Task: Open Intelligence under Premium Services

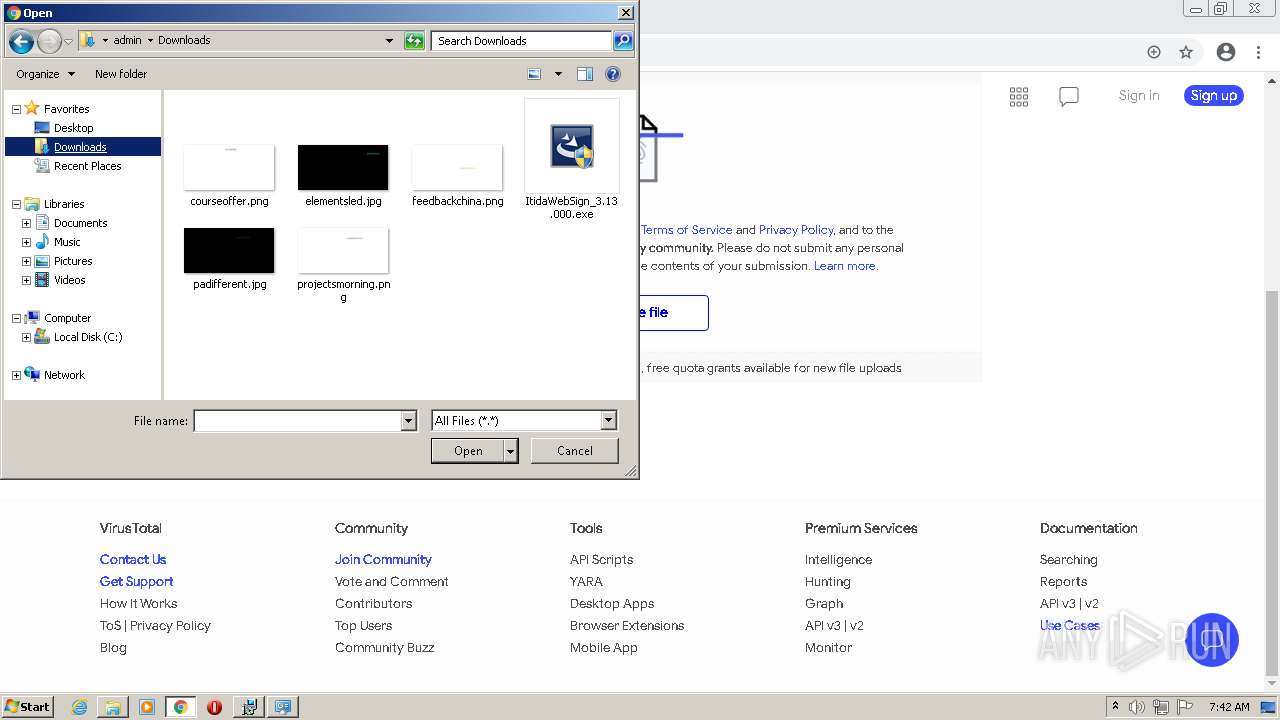Action: [838, 560]
